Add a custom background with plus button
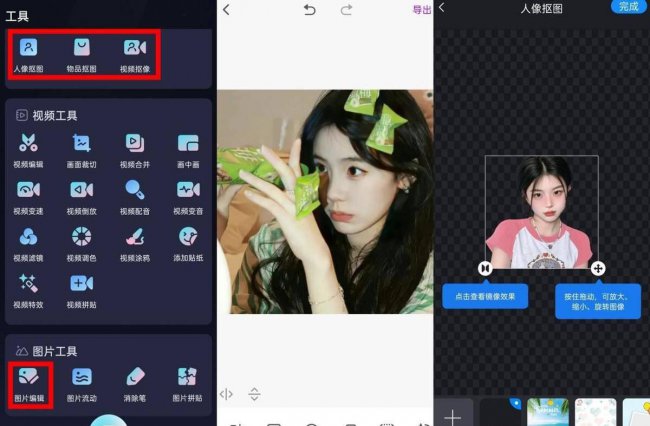The image size is (650, 426). coord(454,413)
